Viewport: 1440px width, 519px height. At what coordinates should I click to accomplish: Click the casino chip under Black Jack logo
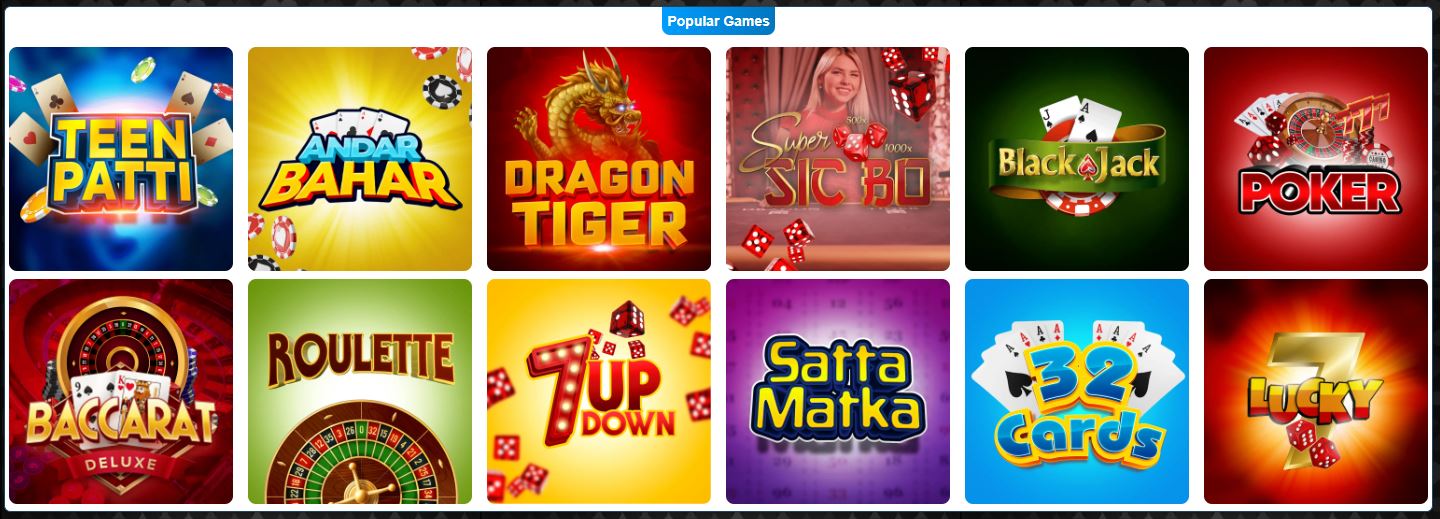coord(1079,200)
